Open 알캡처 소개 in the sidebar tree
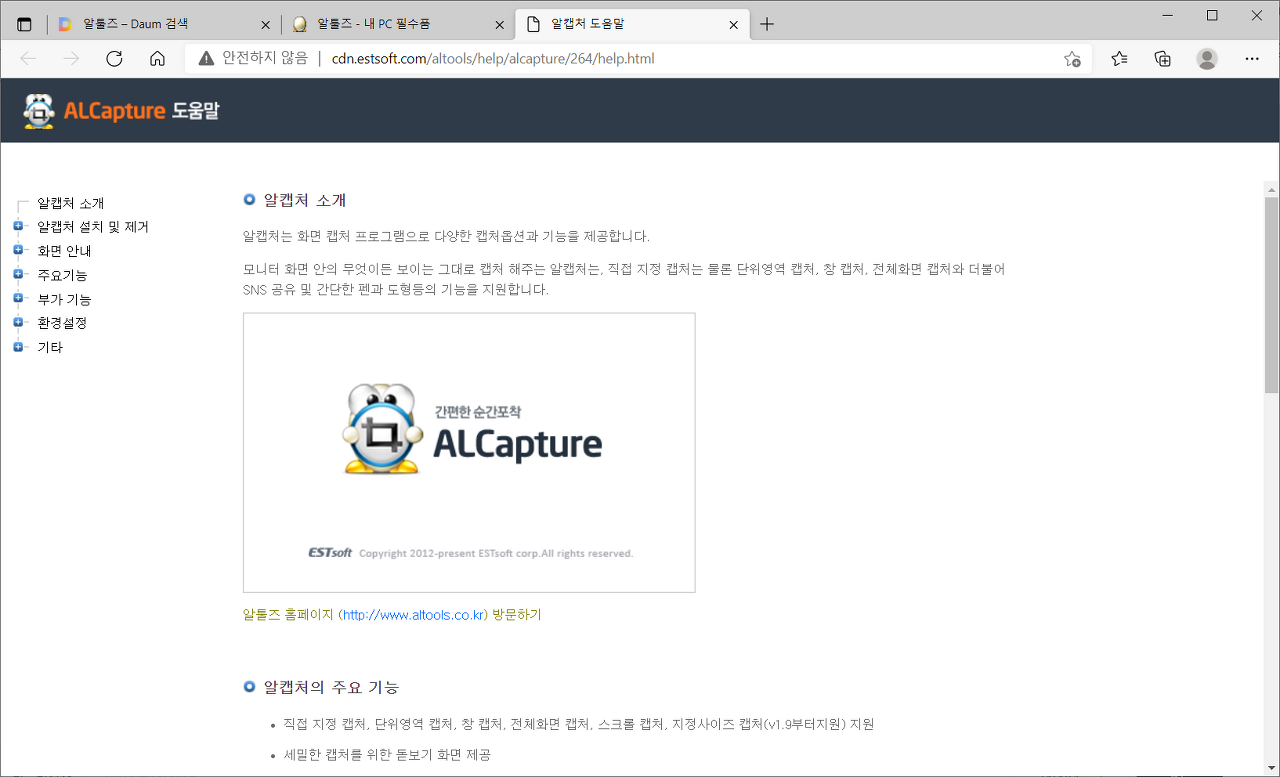 pos(71,203)
